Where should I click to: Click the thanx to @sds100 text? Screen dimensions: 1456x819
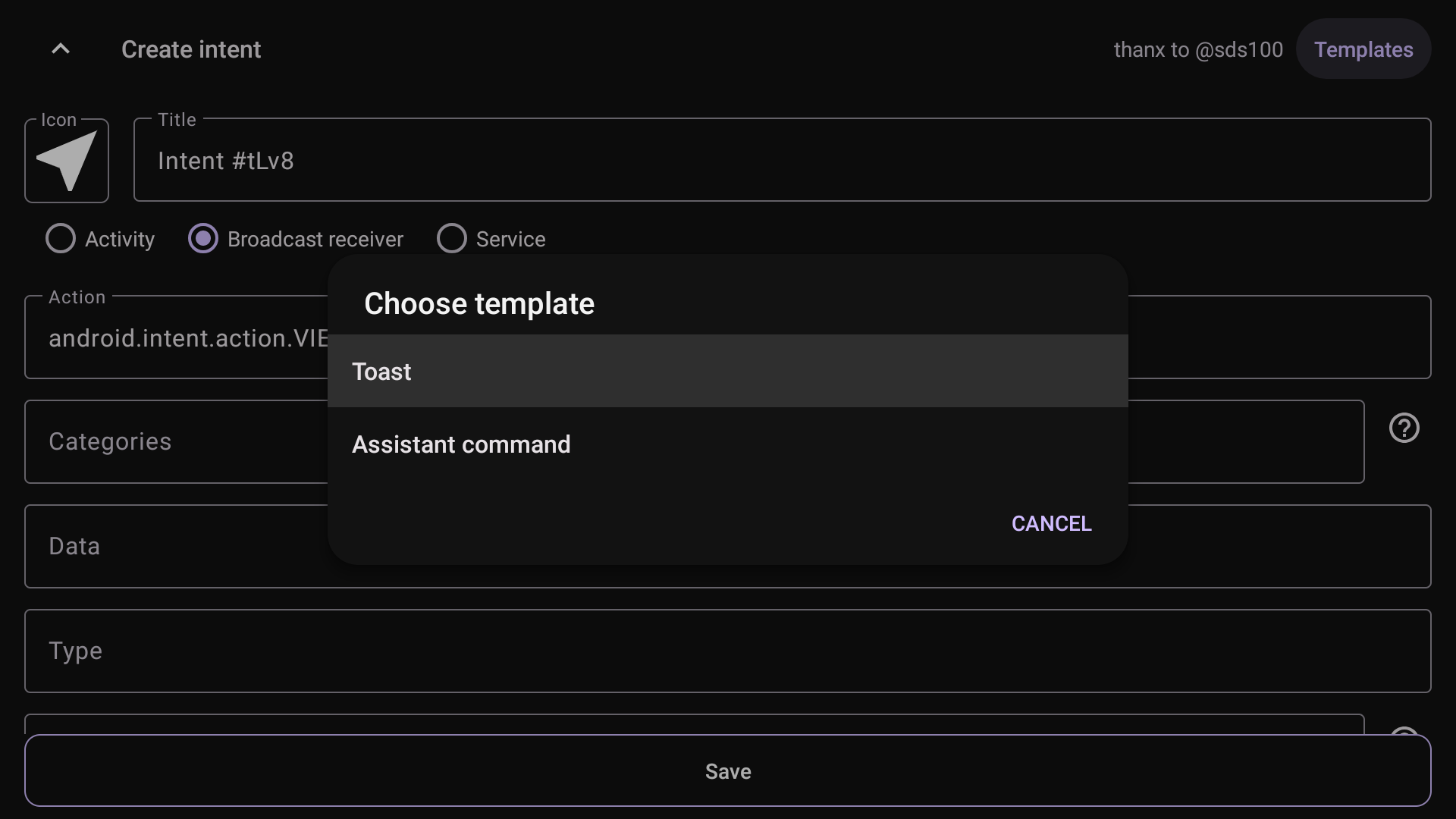pyautogui.click(x=1198, y=50)
